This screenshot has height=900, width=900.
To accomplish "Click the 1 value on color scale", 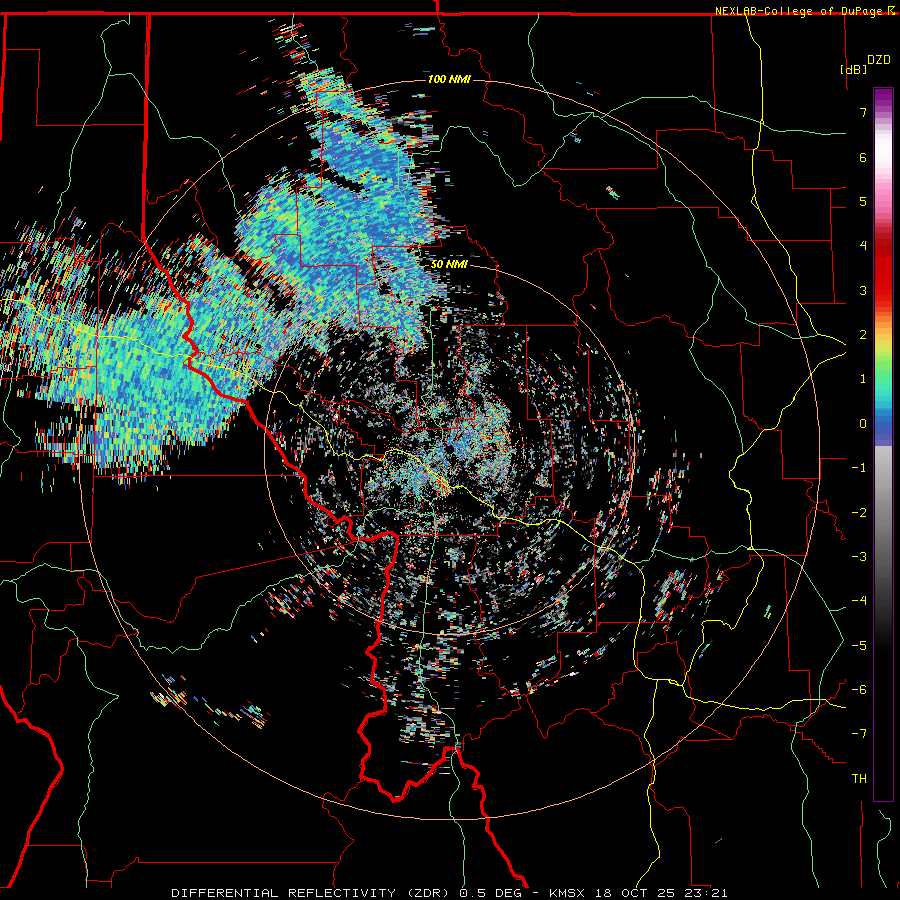I will 863,379.
